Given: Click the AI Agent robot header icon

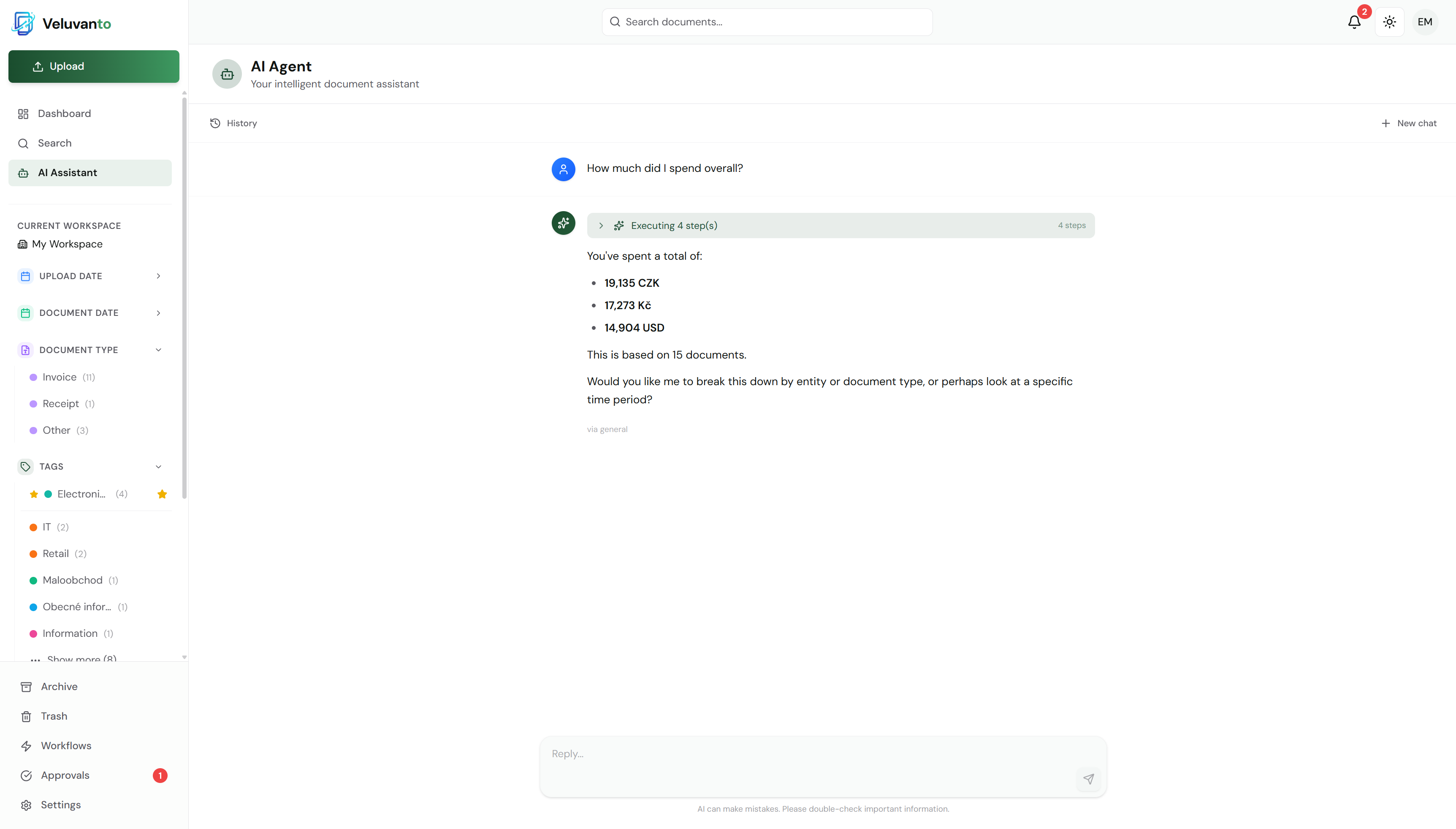Looking at the screenshot, I should (x=227, y=74).
